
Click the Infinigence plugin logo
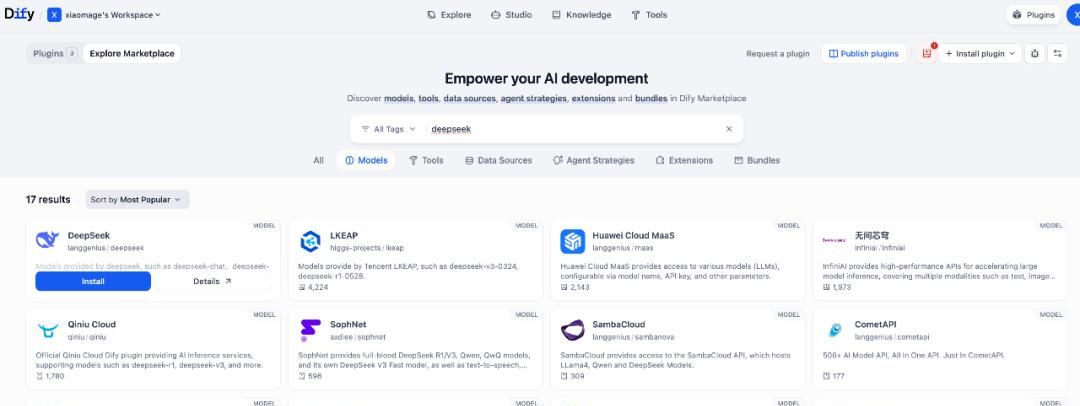point(835,241)
